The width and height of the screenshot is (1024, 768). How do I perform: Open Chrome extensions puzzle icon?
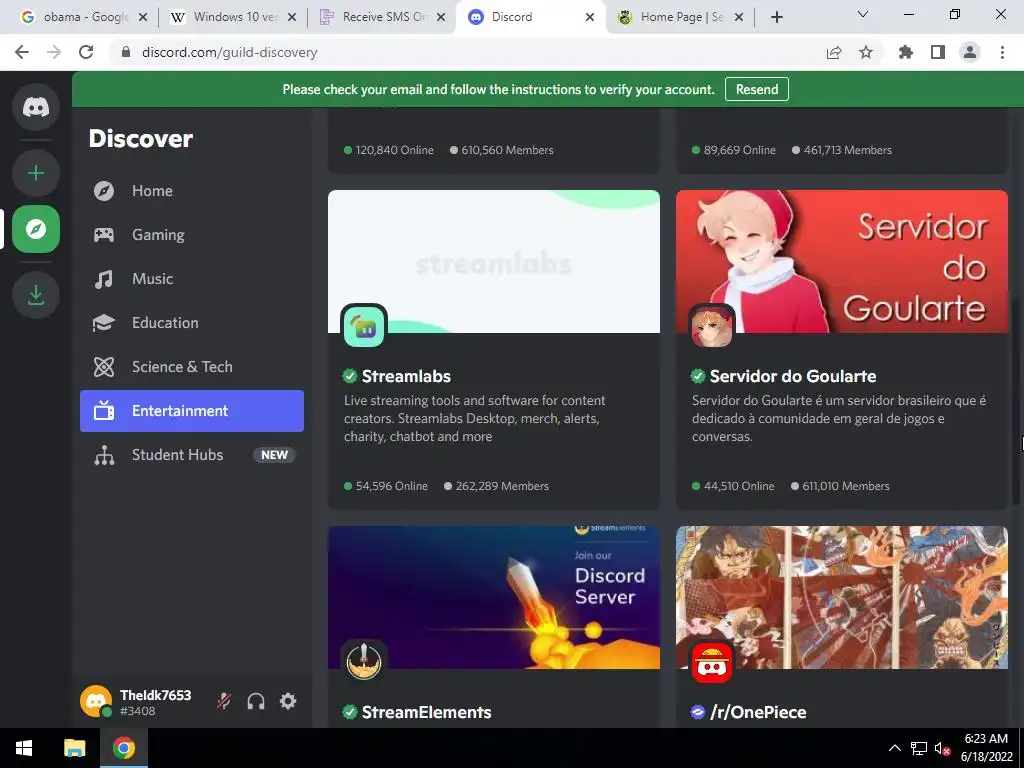click(906, 52)
